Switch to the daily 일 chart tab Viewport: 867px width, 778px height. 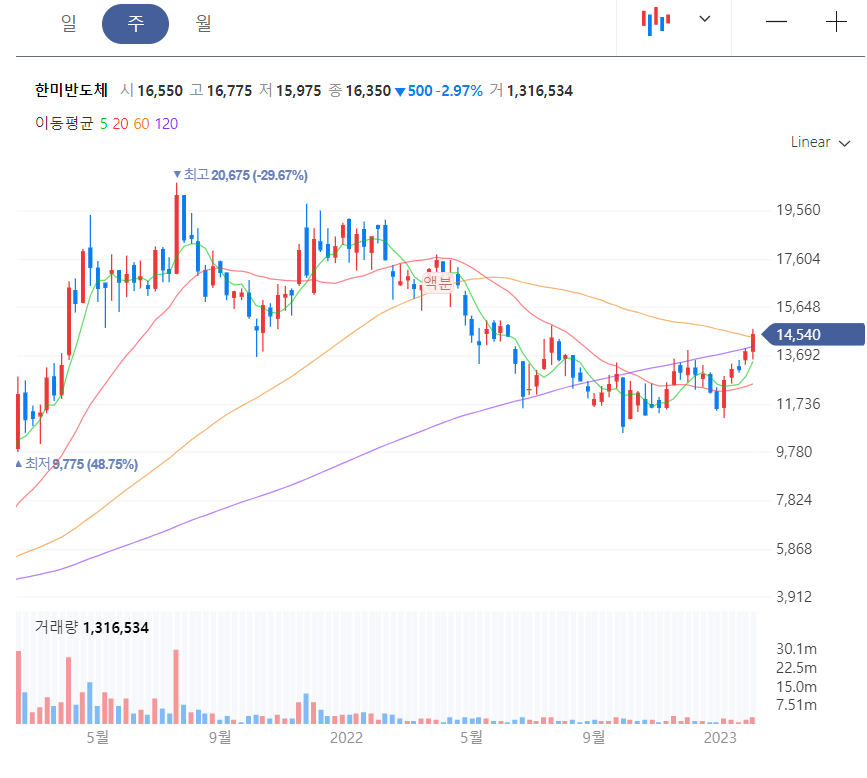[69, 23]
